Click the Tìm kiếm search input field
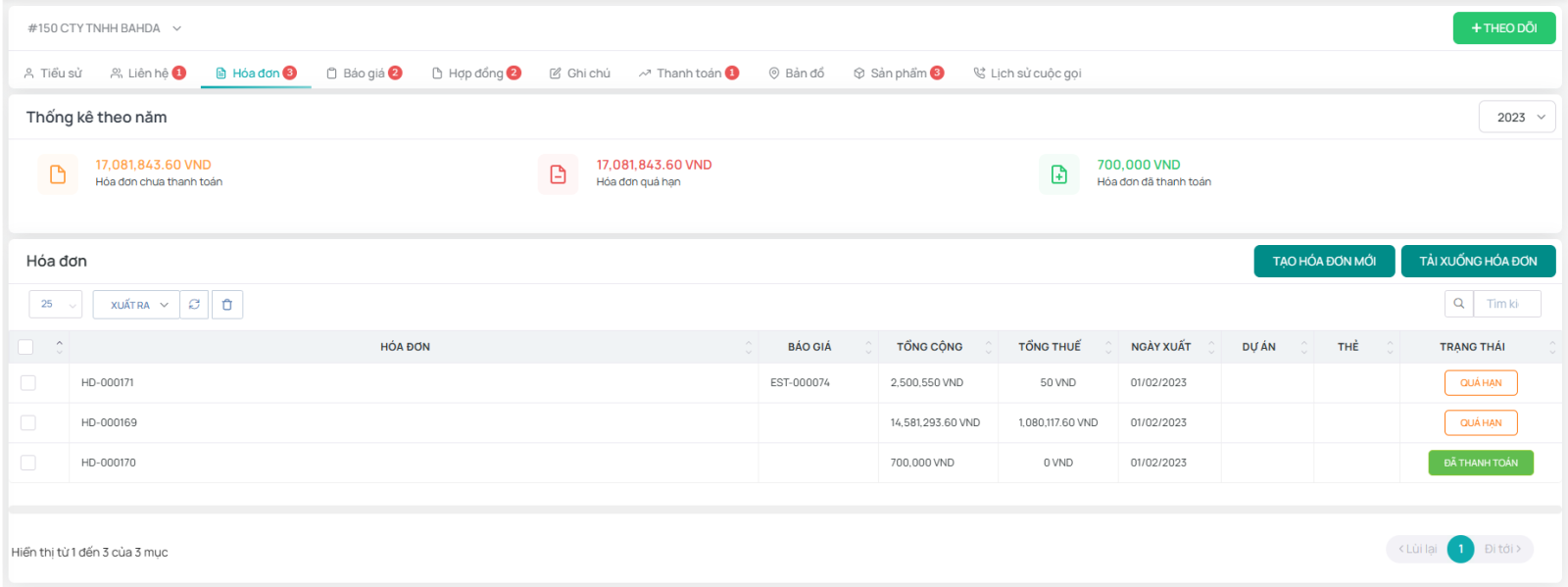This screenshot has height=587, width=1568. (x=1506, y=304)
